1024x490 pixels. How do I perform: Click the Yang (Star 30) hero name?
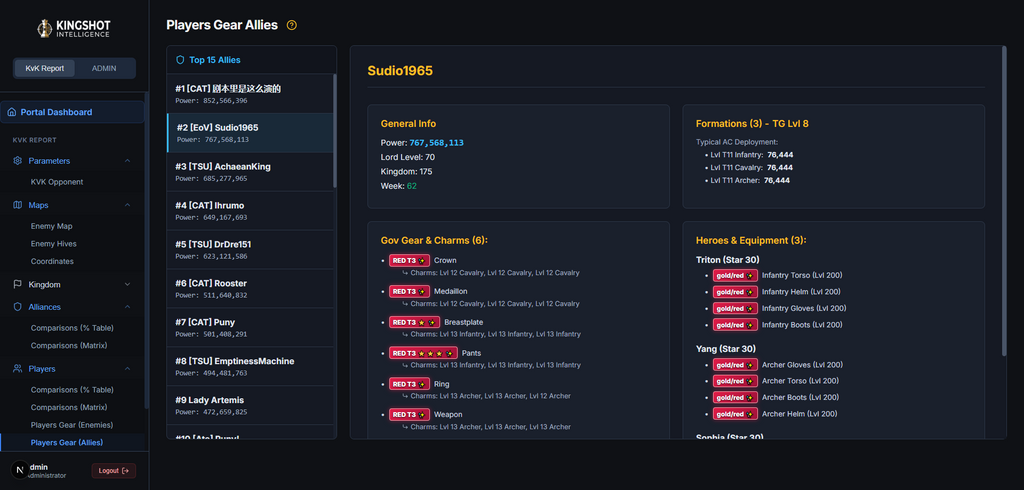pos(726,349)
